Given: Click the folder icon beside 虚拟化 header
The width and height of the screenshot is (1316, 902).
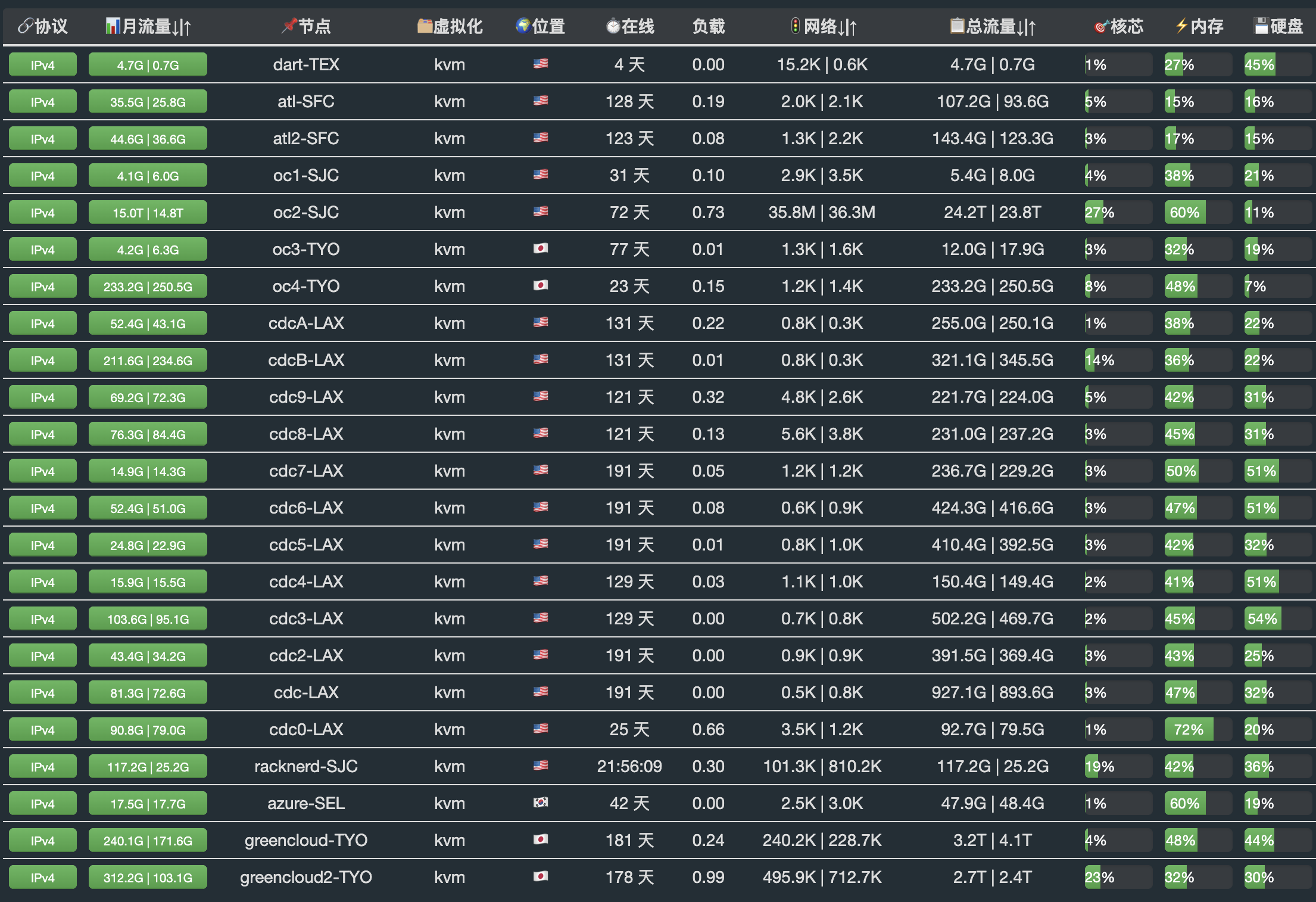Looking at the screenshot, I should click(x=425, y=26).
